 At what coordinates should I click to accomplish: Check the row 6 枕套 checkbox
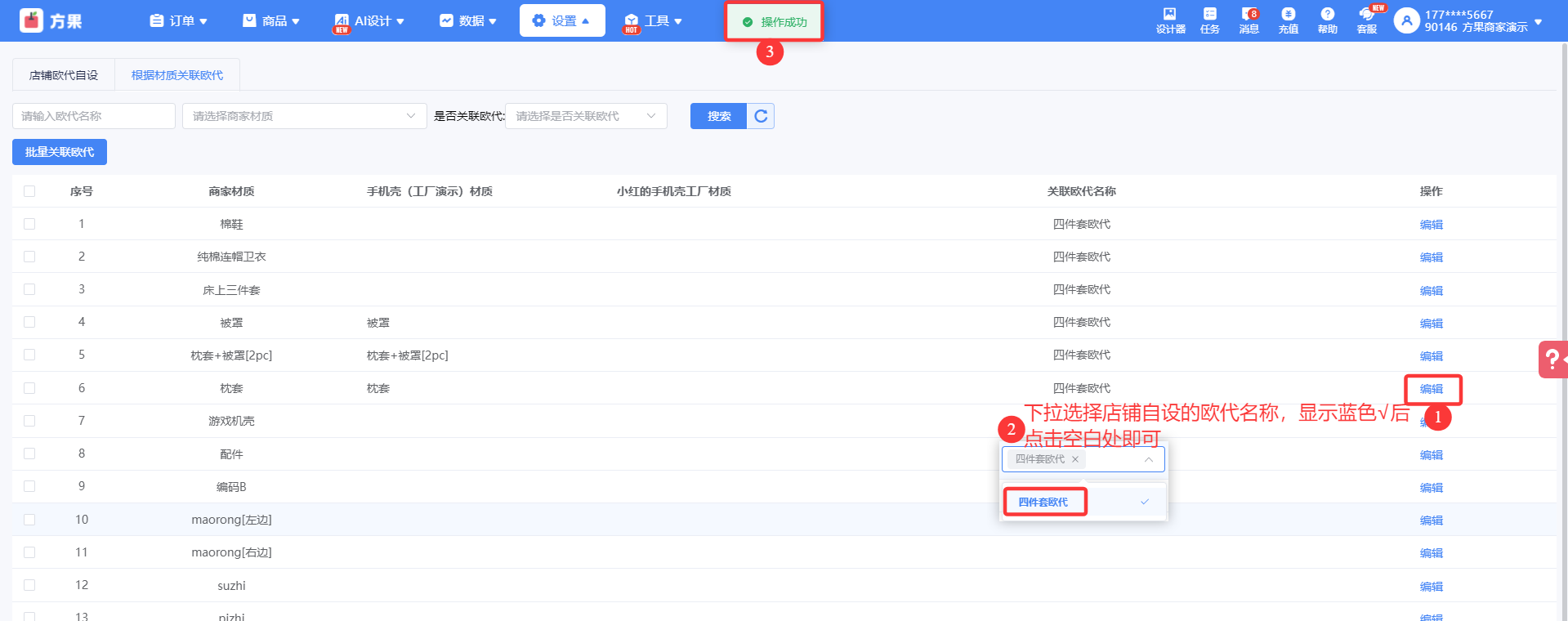pyautogui.click(x=29, y=388)
